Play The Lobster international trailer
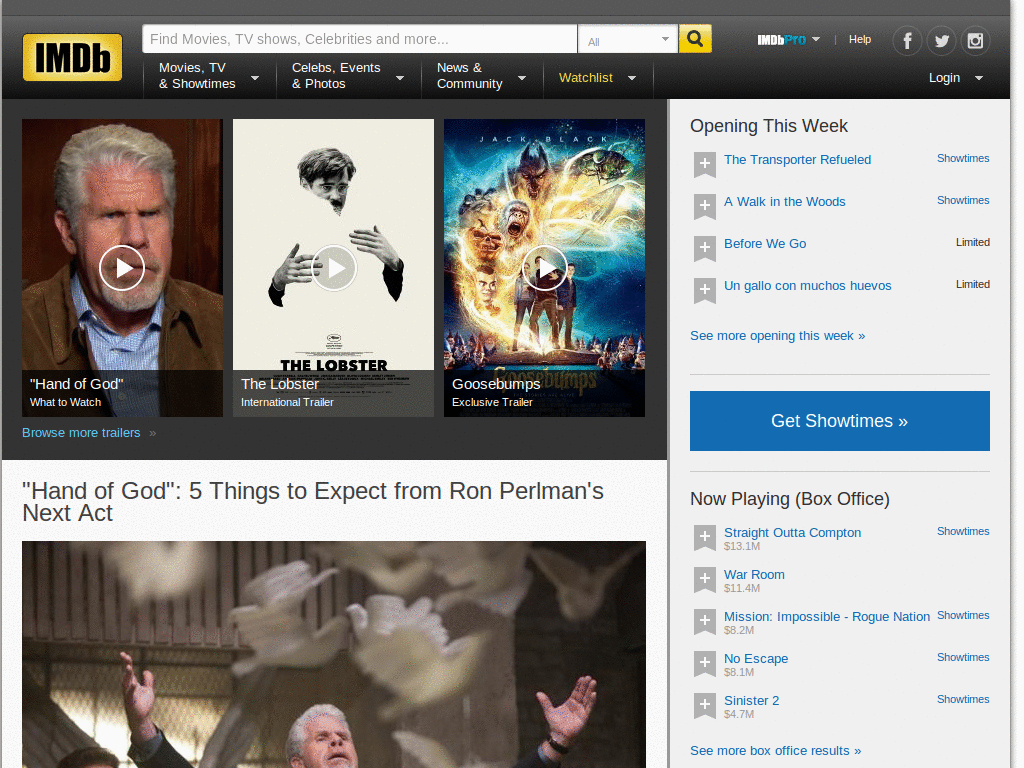1024x768 pixels. click(334, 268)
